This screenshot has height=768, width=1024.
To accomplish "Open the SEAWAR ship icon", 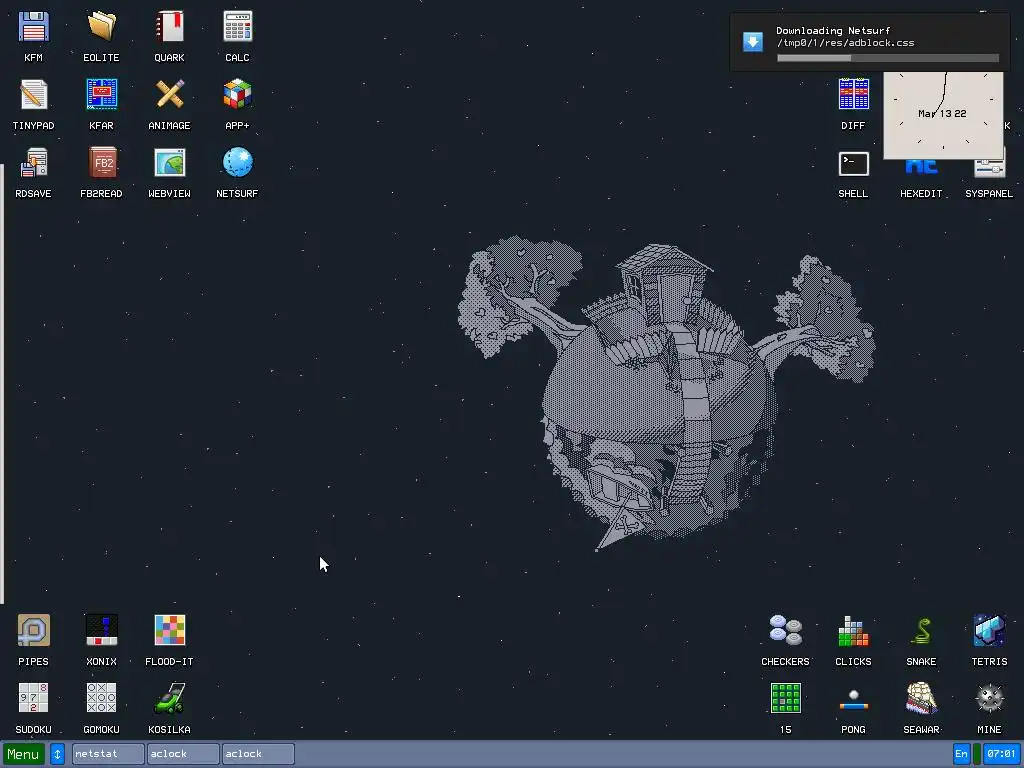I will coord(921,698).
